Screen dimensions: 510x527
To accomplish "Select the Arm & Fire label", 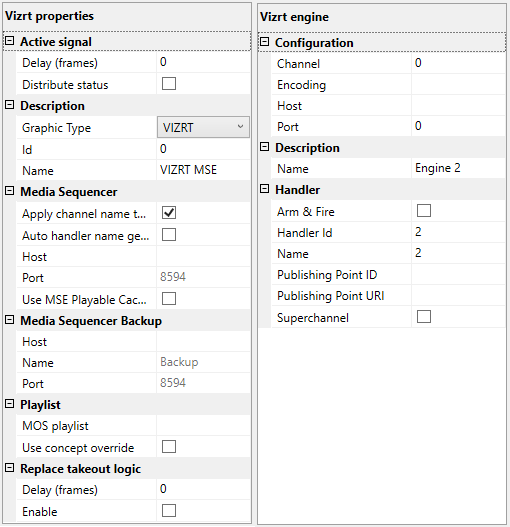I will (306, 212).
